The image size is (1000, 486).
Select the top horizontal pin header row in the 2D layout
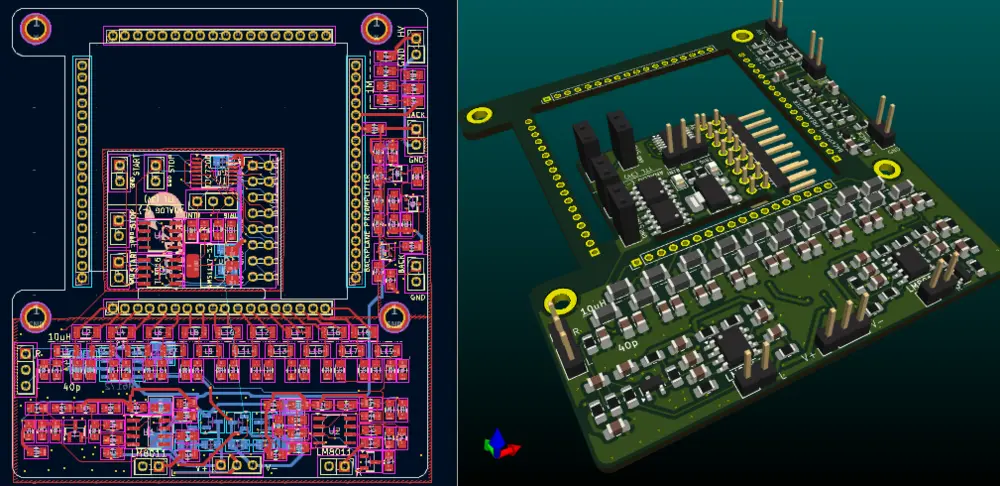coord(218,37)
